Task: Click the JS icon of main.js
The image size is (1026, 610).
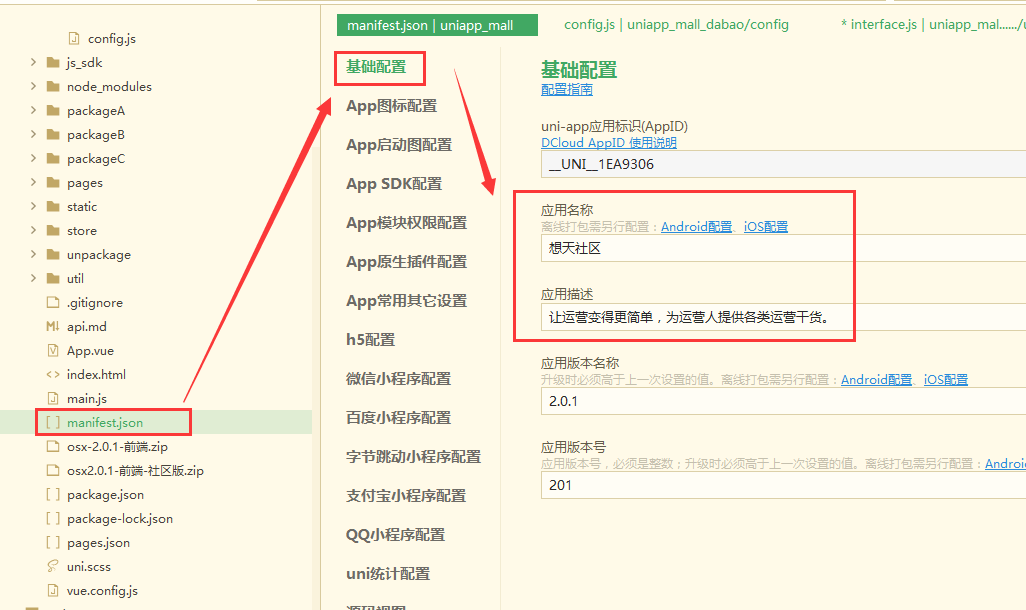Action: [53, 398]
